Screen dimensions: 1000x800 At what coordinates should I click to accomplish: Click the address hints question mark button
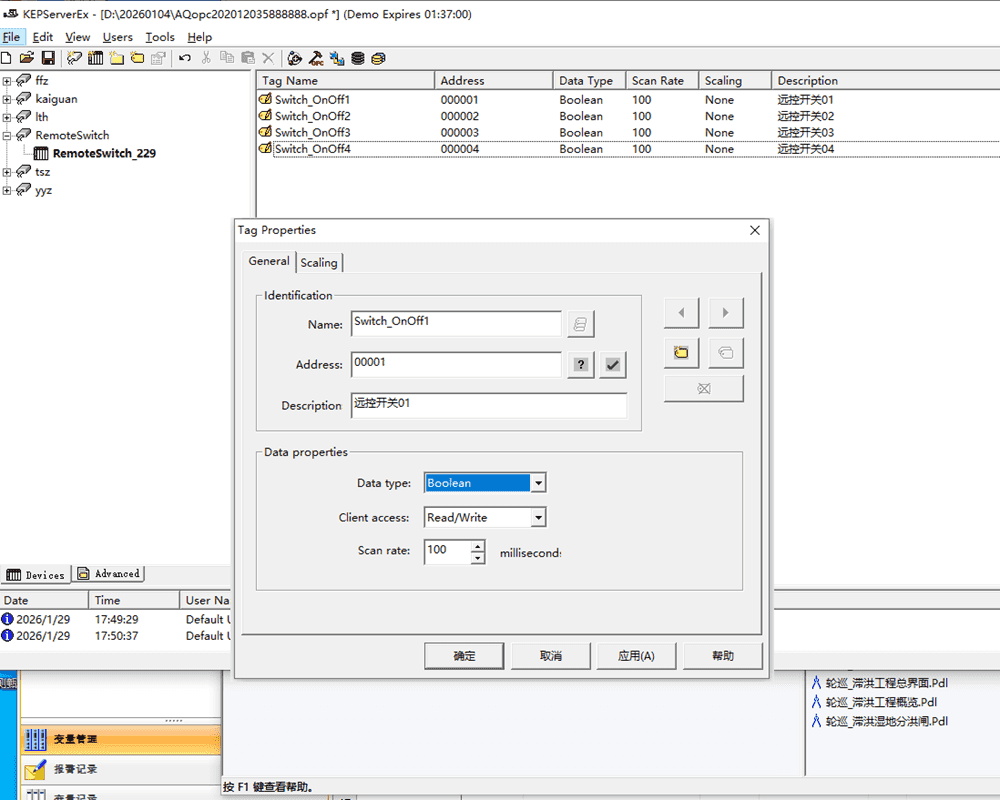point(581,365)
